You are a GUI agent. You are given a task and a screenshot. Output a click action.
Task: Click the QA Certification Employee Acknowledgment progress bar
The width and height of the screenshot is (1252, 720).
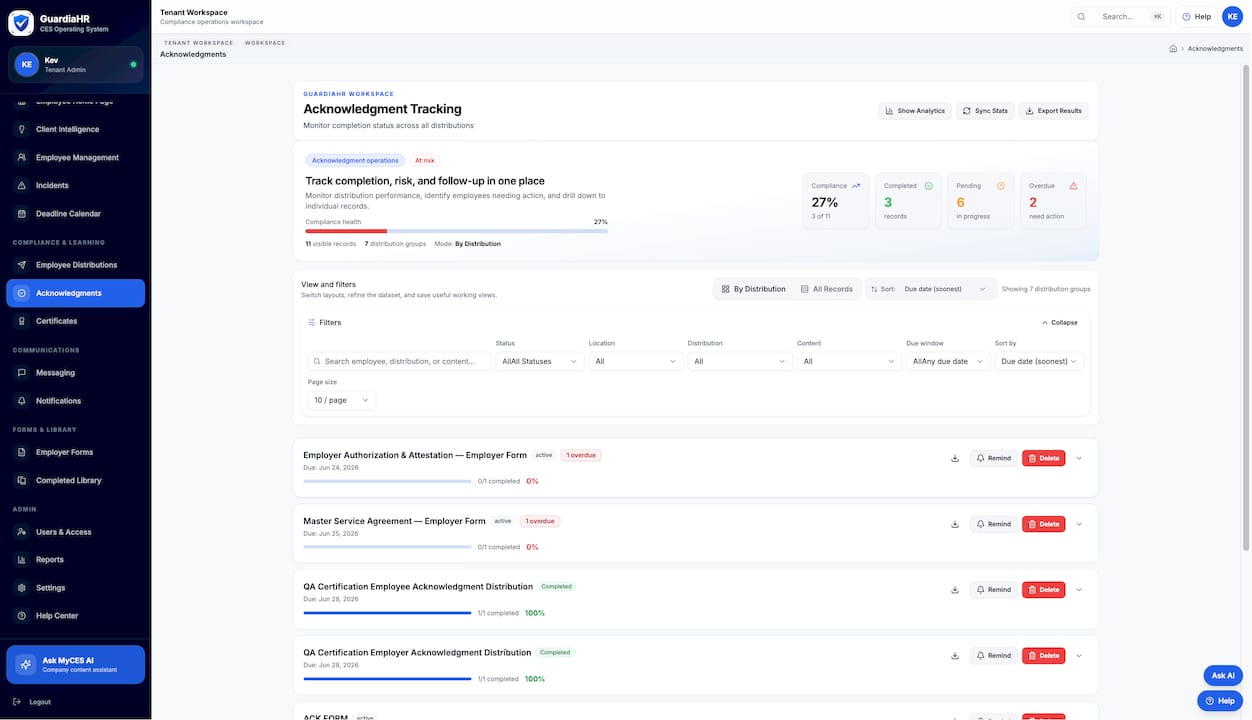point(387,613)
